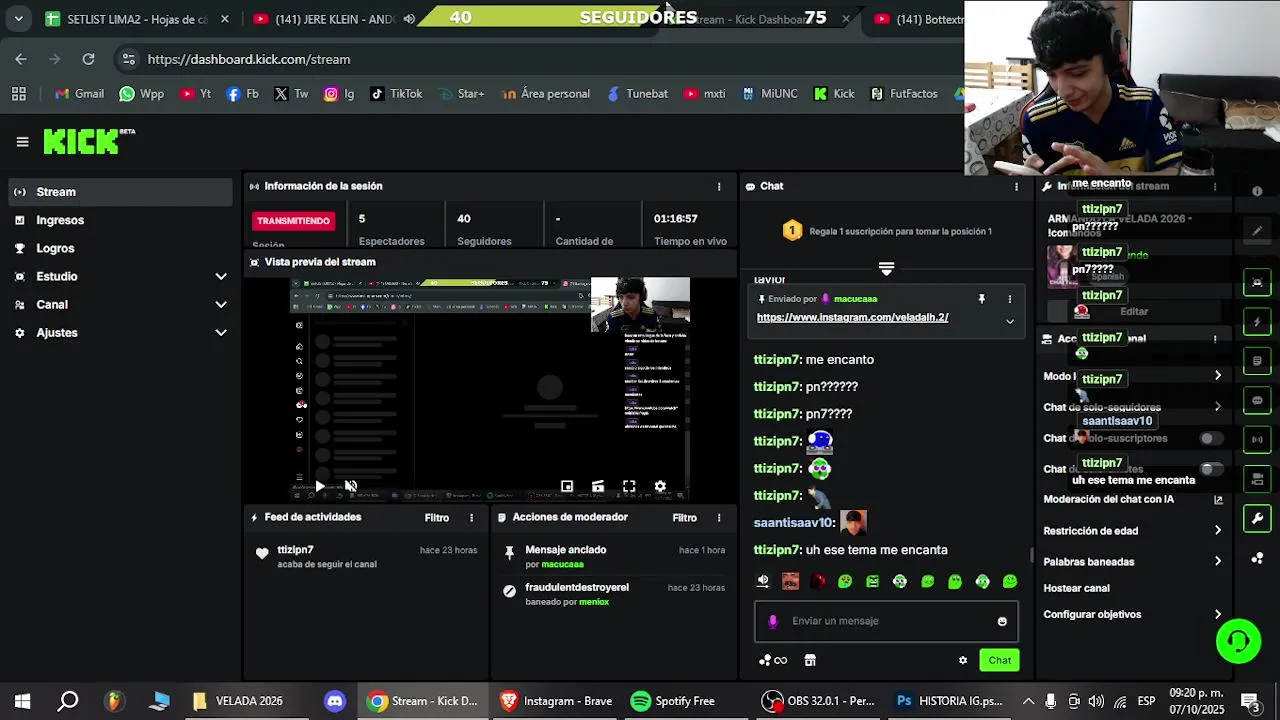
Task: Make the stream preview fullscreen
Action: coord(629,486)
